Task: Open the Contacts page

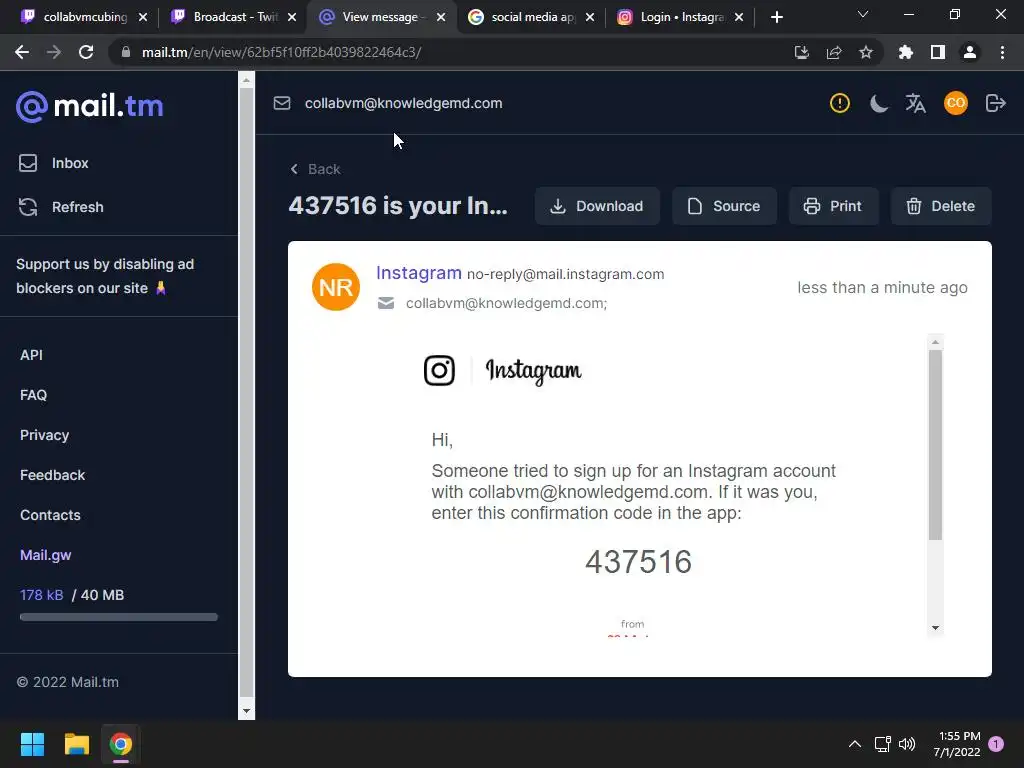Action: pos(50,515)
